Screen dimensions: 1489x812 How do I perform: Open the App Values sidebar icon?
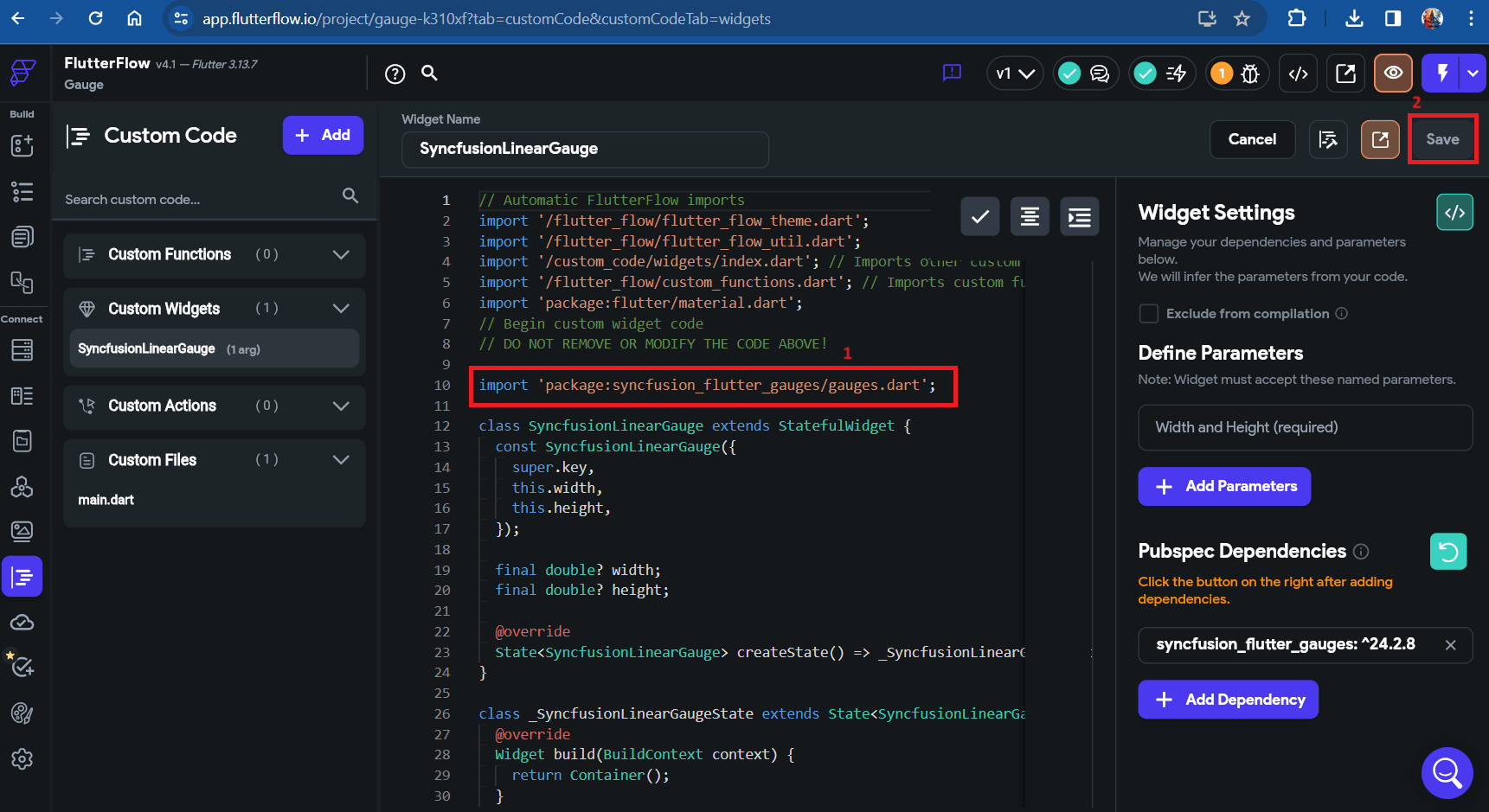pyautogui.click(x=22, y=441)
